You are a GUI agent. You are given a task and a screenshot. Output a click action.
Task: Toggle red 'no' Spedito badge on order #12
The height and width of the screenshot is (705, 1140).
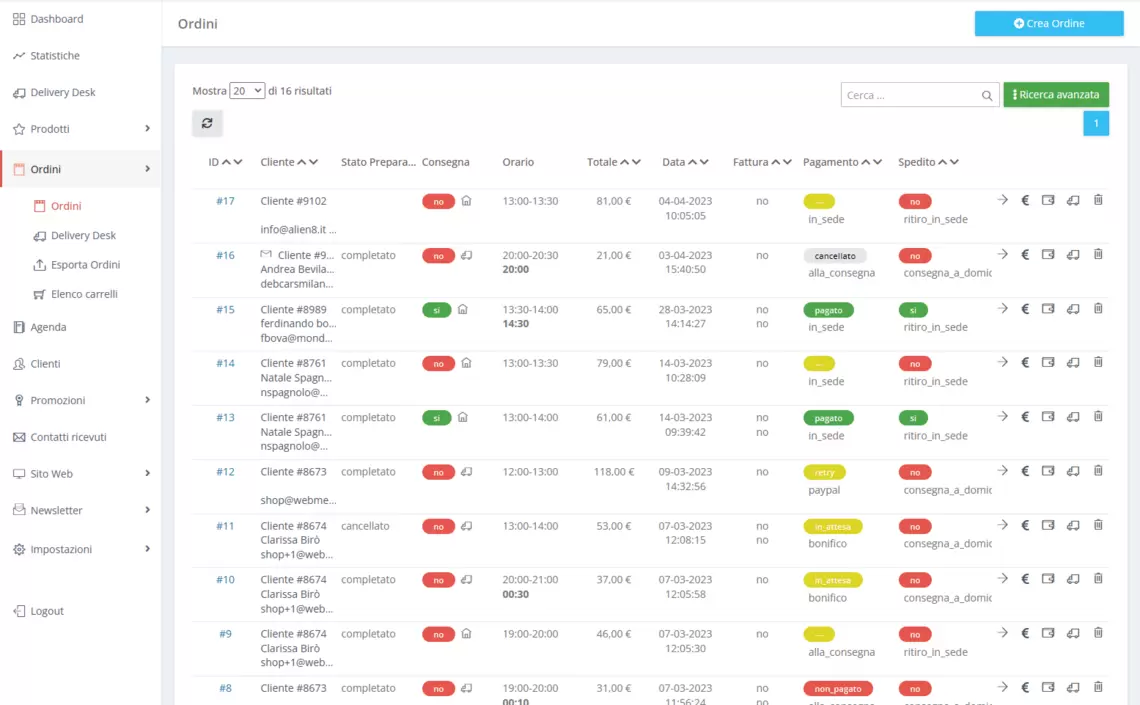tap(914, 472)
